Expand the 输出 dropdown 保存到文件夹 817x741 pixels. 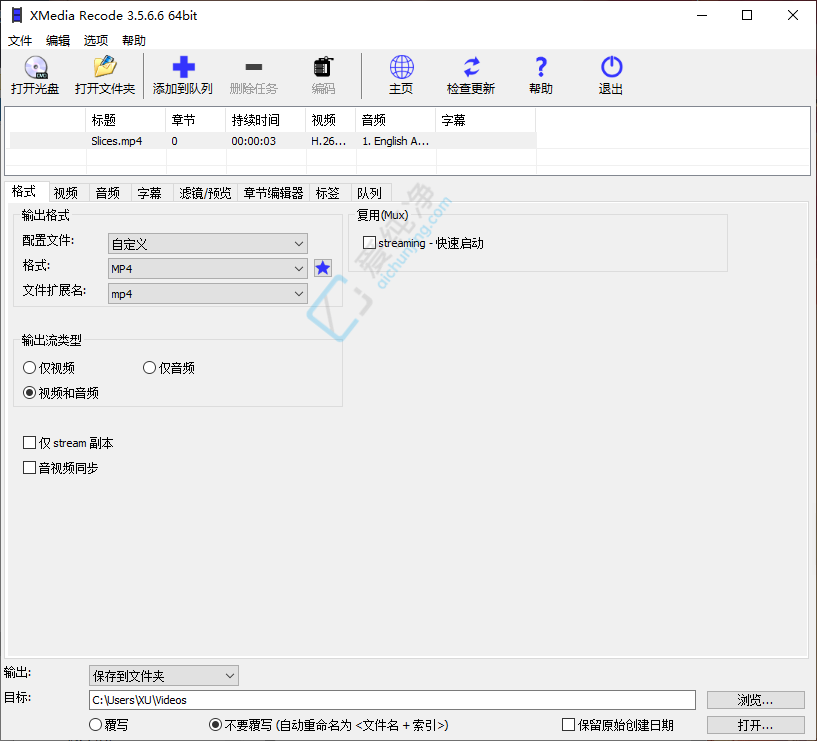coord(164,676)
